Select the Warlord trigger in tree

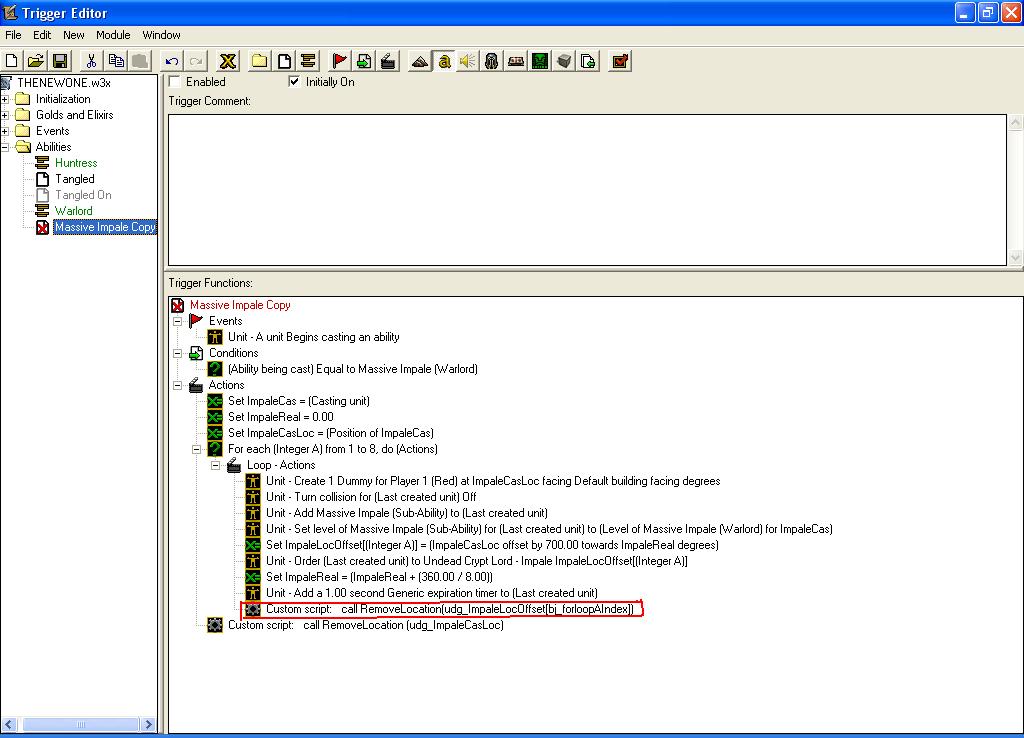(73, 211)
